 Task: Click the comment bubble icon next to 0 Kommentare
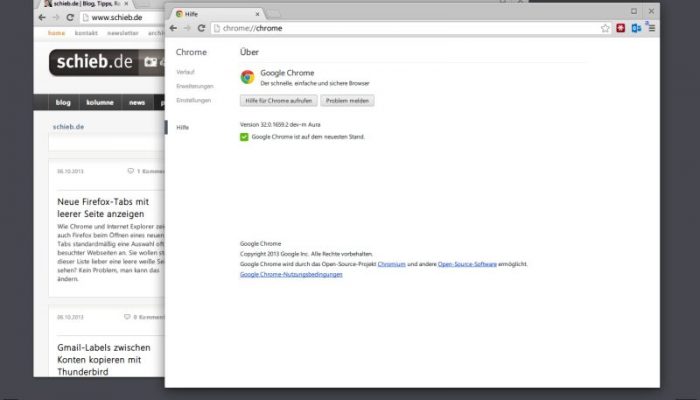point(127,317)
